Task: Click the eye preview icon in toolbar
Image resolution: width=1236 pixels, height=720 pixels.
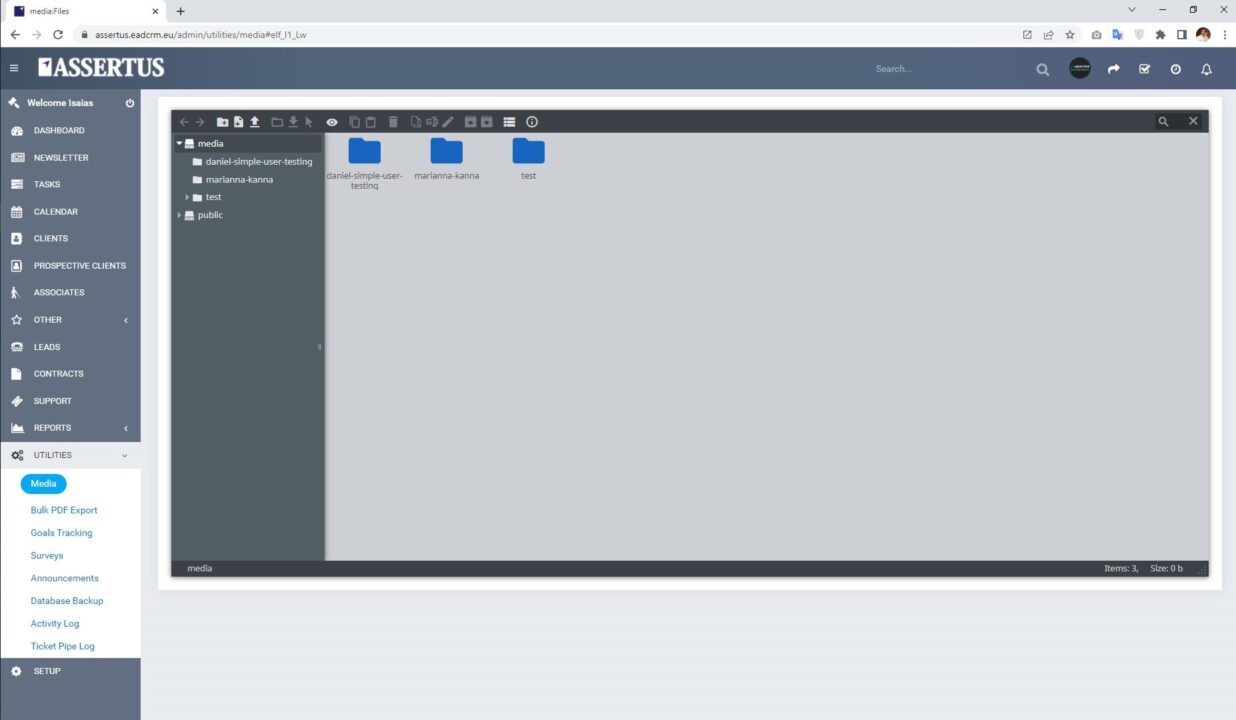Action: 332,122
